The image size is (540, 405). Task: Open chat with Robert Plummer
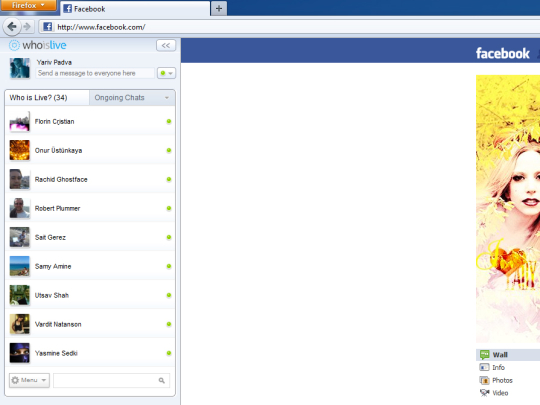point(90,208)
